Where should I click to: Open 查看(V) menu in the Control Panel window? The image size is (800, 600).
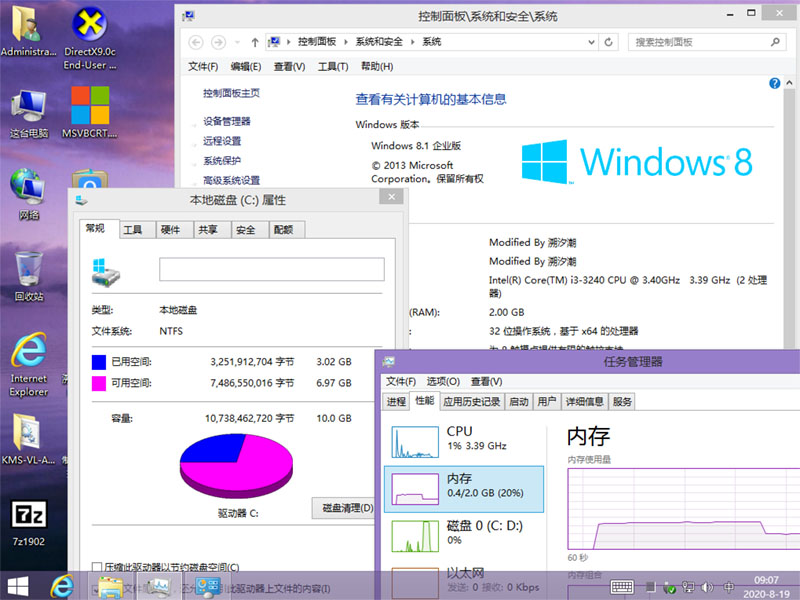289,66
